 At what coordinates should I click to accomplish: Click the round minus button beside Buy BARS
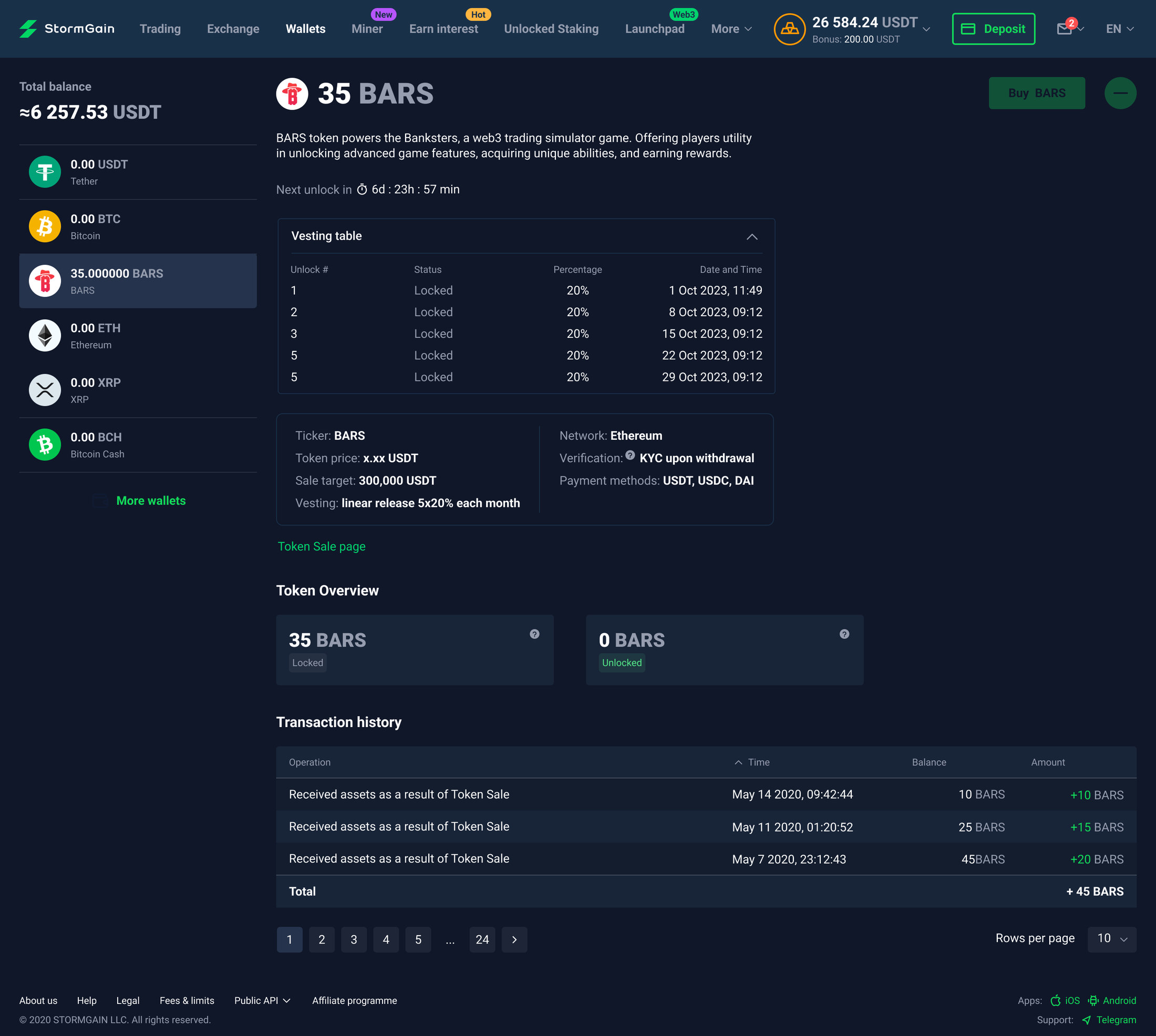[x=1120, y=93]
